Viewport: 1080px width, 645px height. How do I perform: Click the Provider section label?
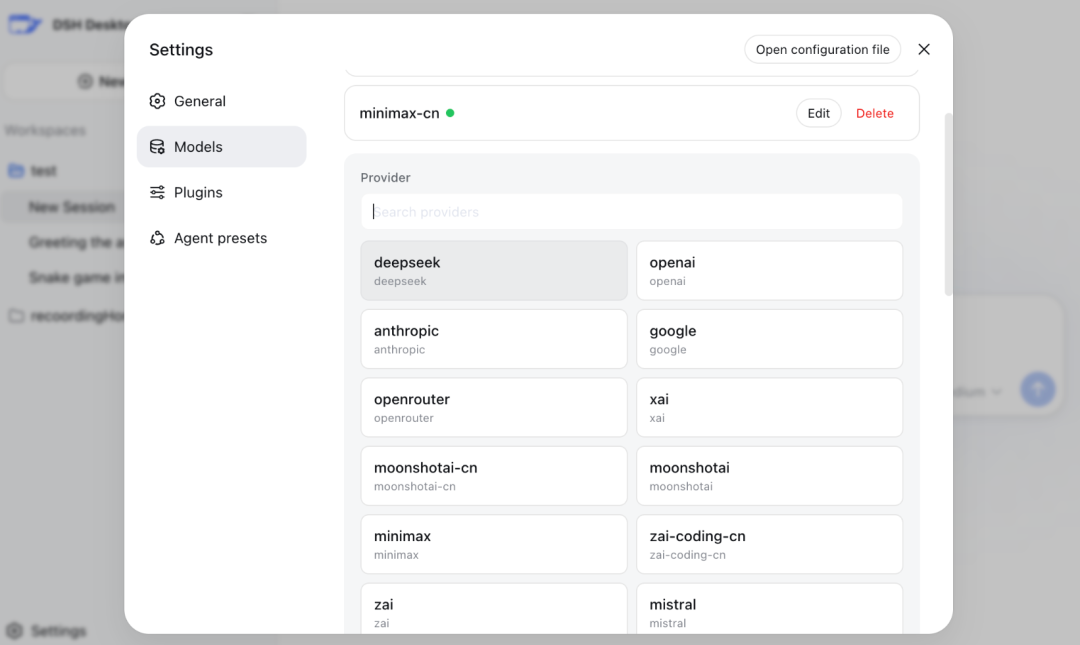click(x=385, y=177)
